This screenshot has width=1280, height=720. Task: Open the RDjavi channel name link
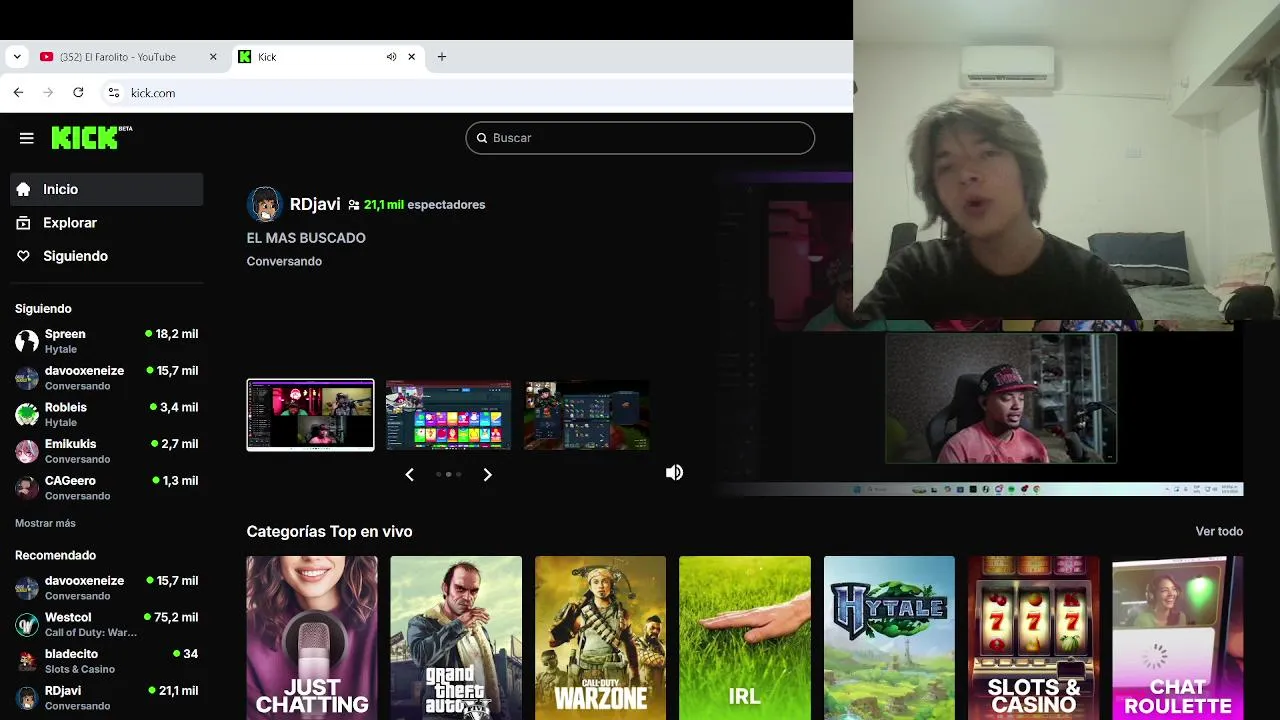point(315,204)
